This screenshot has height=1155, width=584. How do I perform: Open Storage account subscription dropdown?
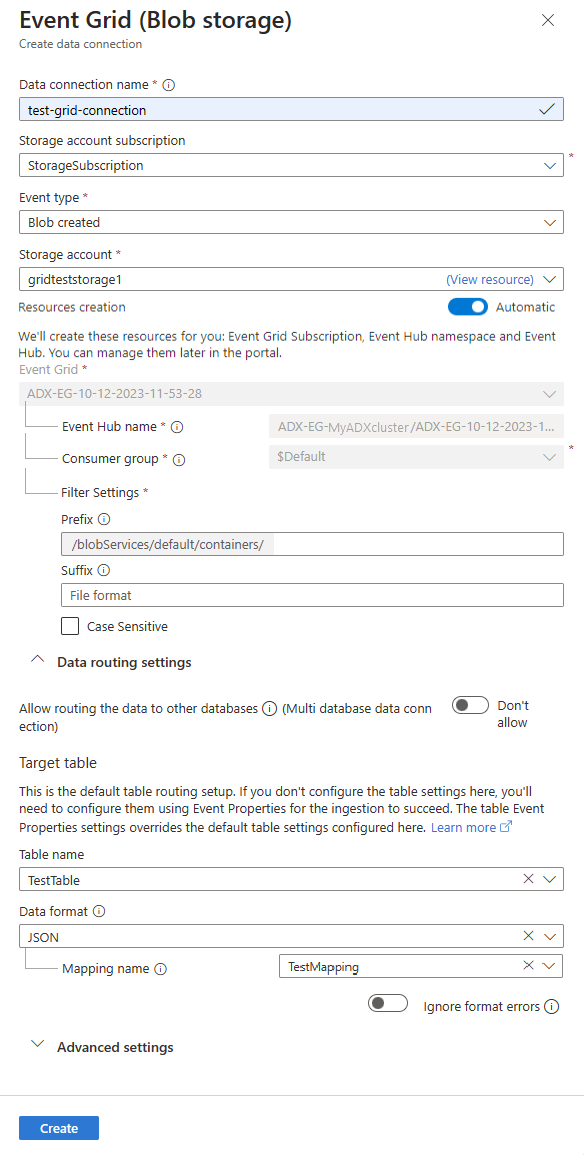(291, 165)
